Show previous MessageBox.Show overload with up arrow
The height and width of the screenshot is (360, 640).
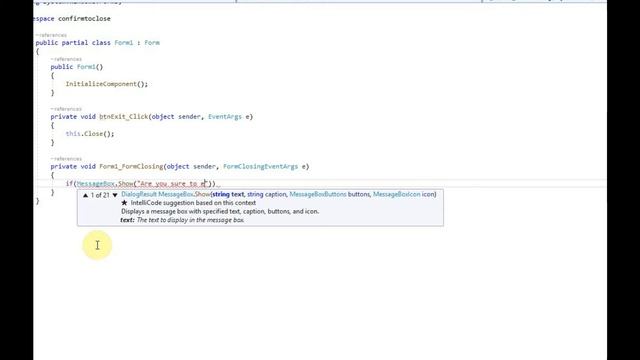point(85,195)
